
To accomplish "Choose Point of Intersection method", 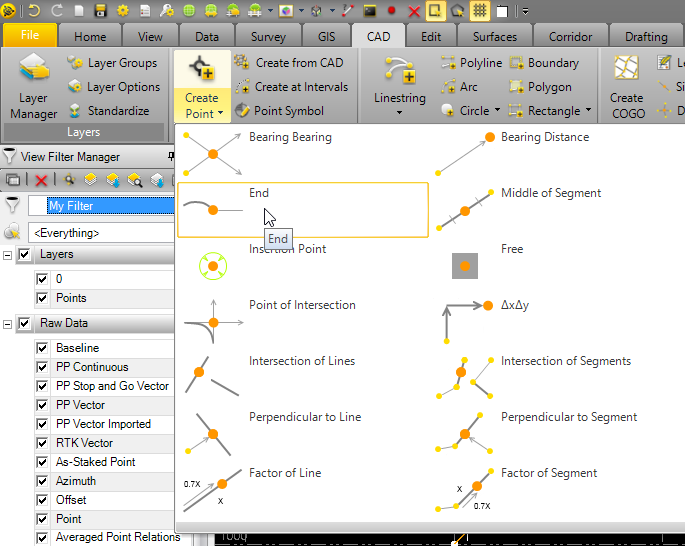I will [302, 321].
